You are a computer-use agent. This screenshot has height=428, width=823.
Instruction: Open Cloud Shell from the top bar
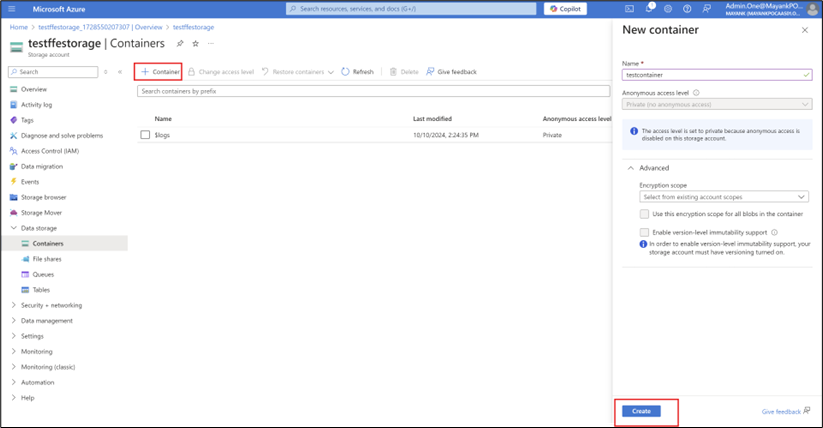tap(629, 9)
